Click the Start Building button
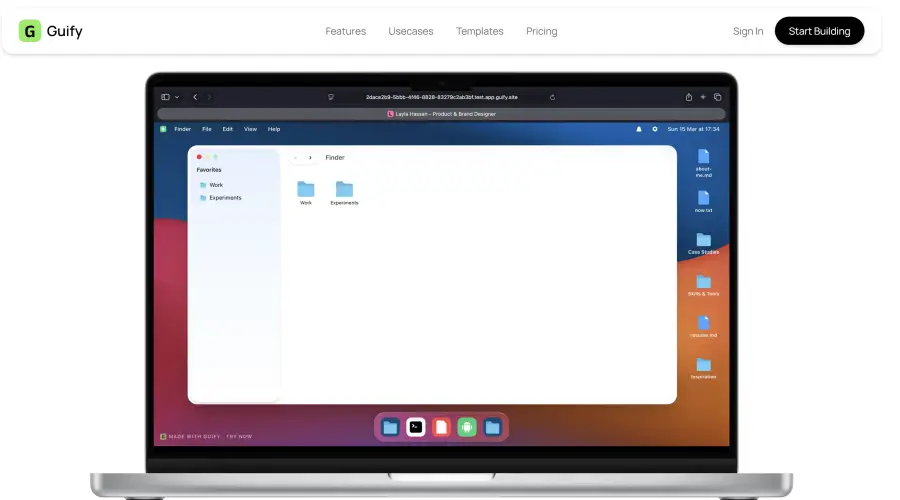The height and width of the screenshot is (500, 900). [x=819, y=31]
